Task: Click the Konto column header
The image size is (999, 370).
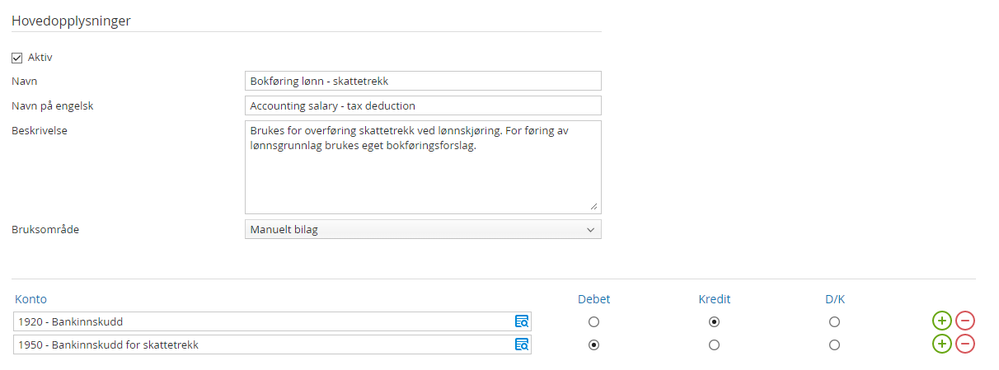Action: point(29,299)
